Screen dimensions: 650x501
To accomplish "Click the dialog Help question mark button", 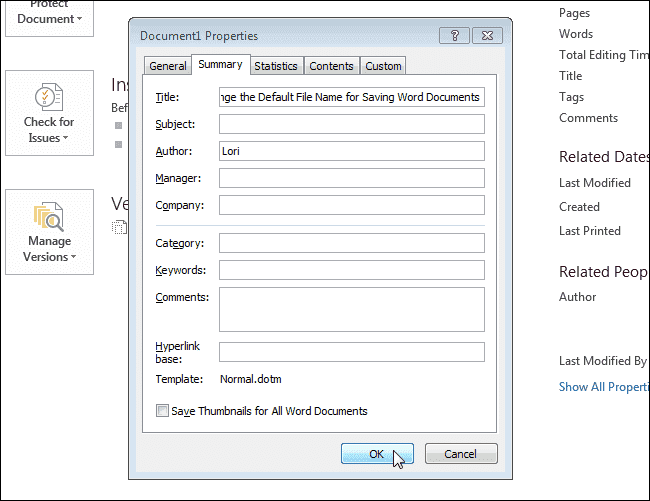I will [x=454, y=35].
